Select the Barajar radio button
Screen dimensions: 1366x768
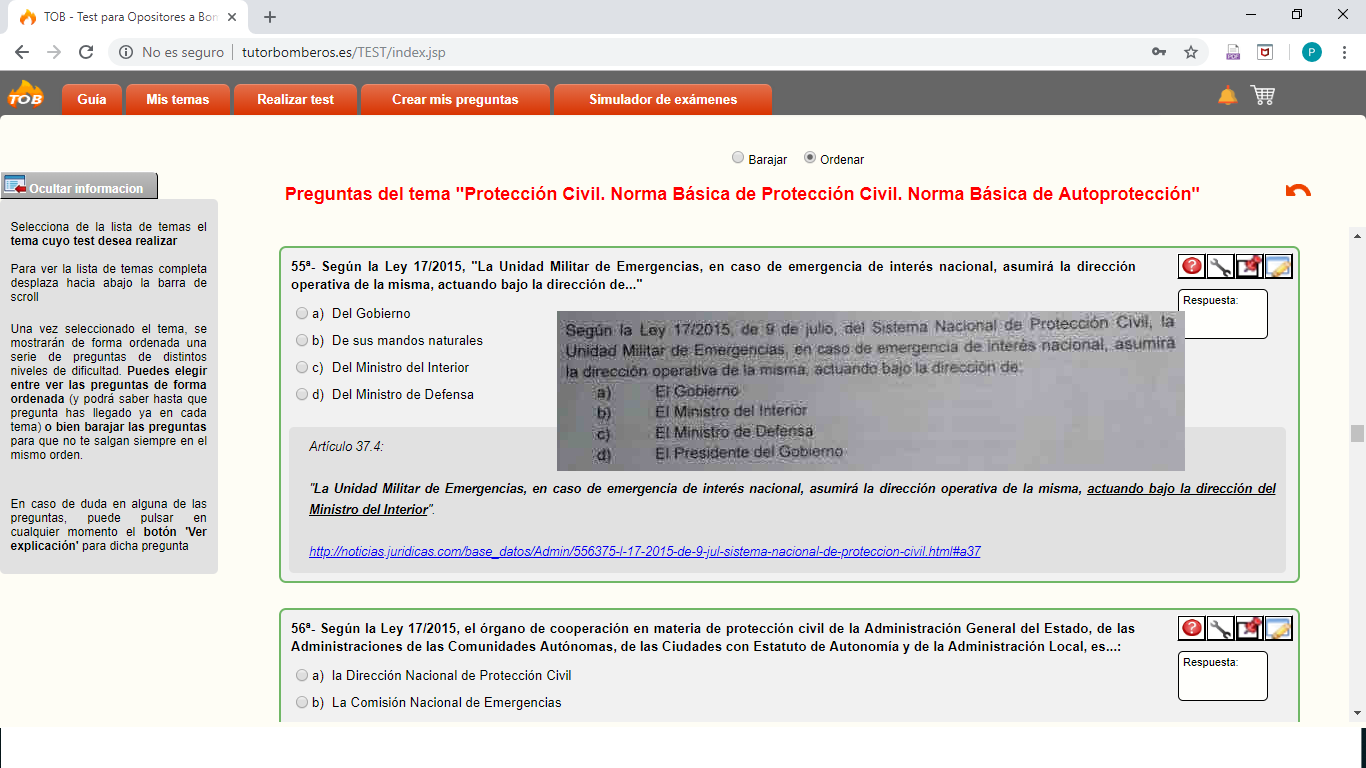[x=738, y=158]
